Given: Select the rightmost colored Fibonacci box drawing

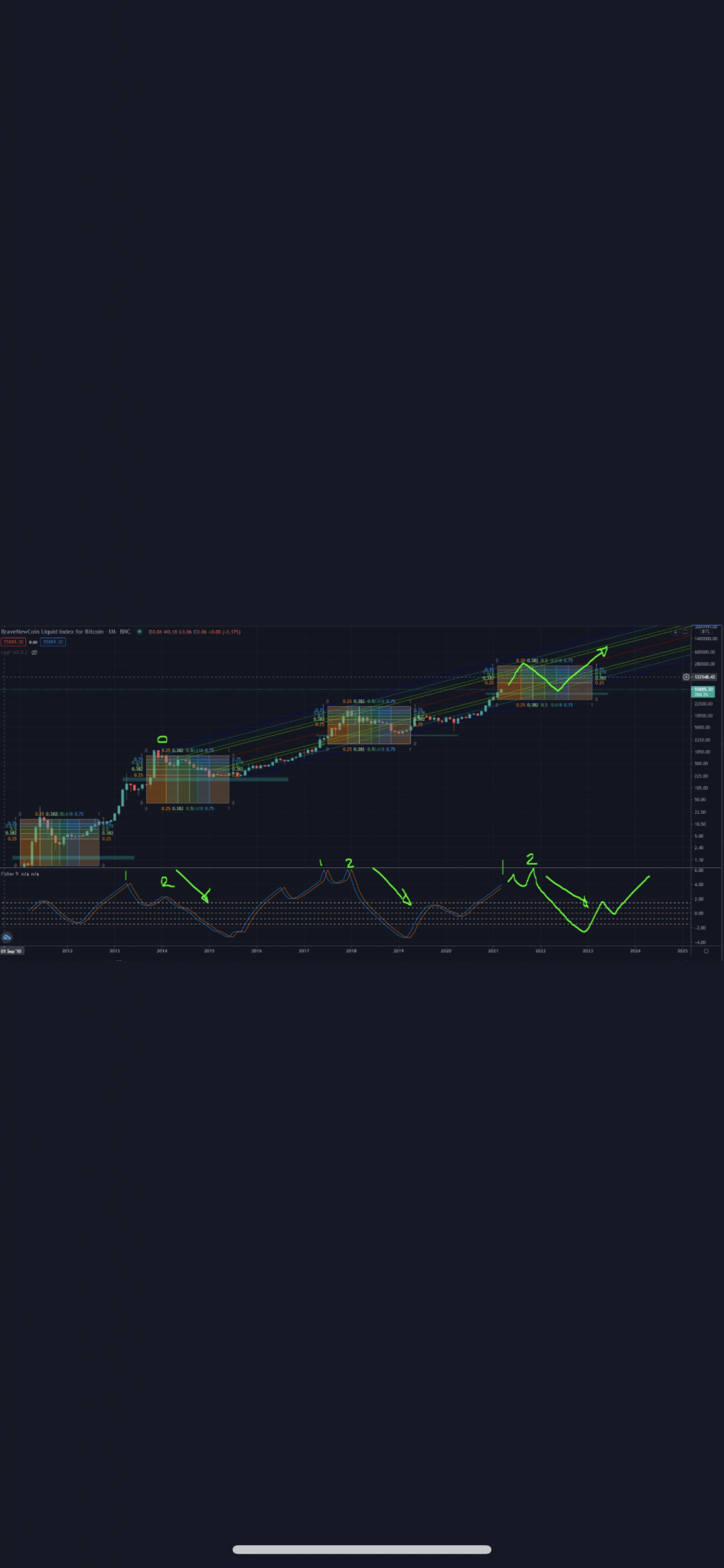Looking at the screenshot, I should (x=544, y=683).
